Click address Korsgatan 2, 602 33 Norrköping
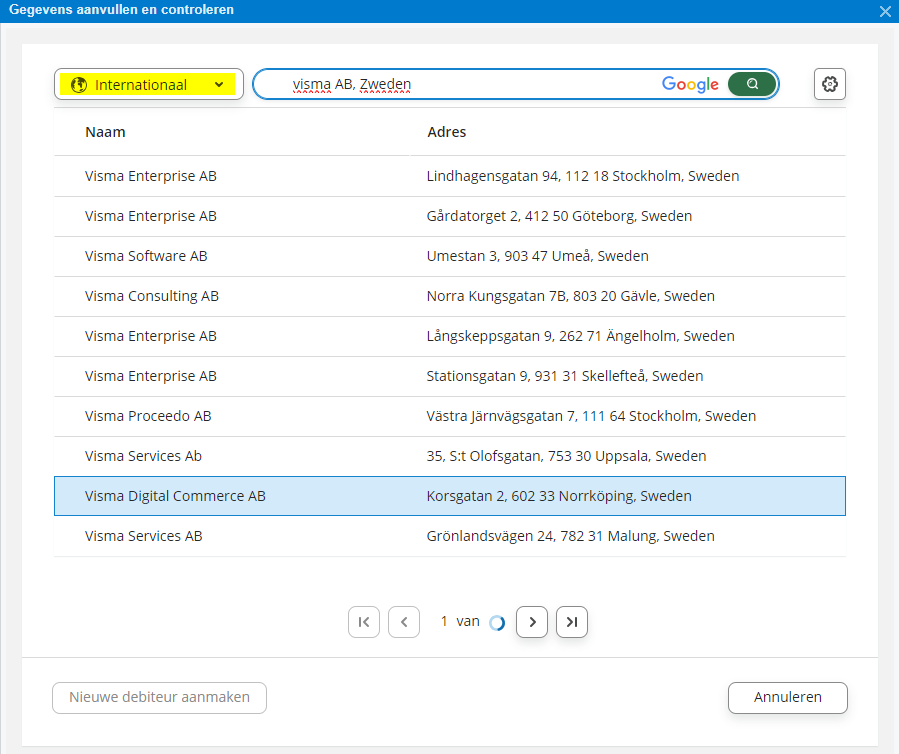 tap(559, 496)
